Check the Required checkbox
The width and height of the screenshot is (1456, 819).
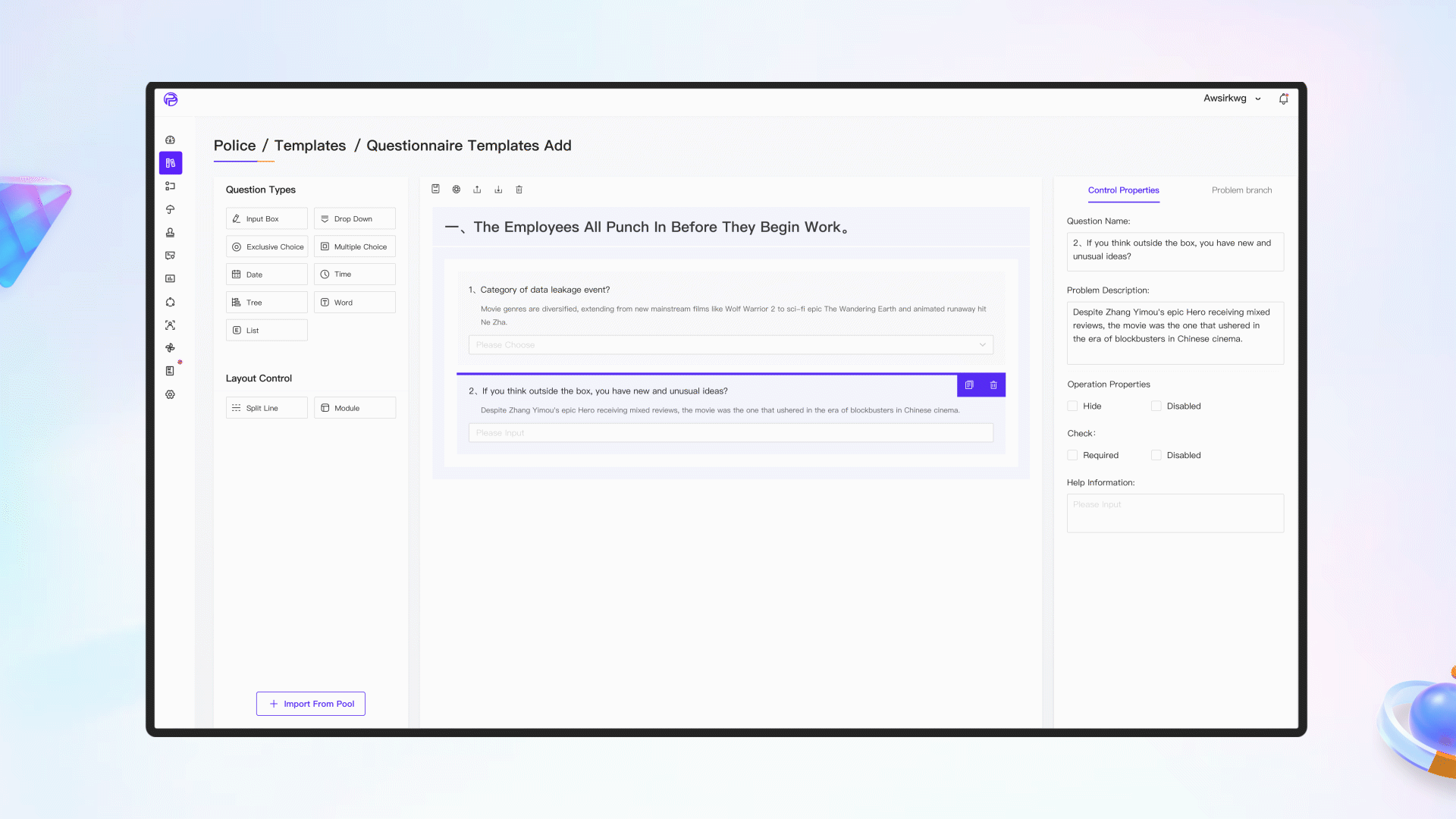1072,456
